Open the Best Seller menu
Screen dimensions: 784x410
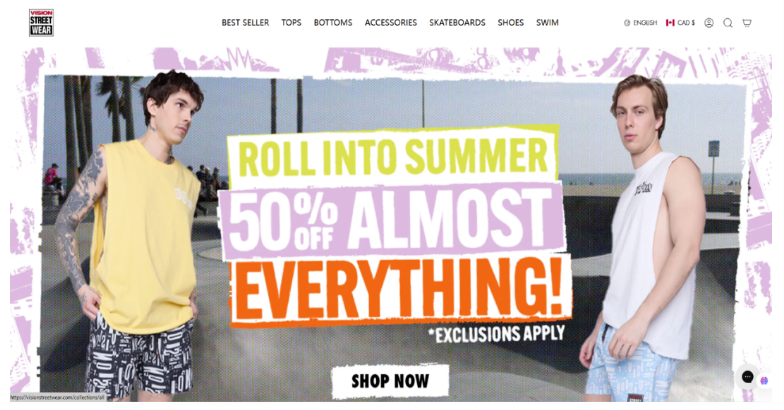[245, 23]
